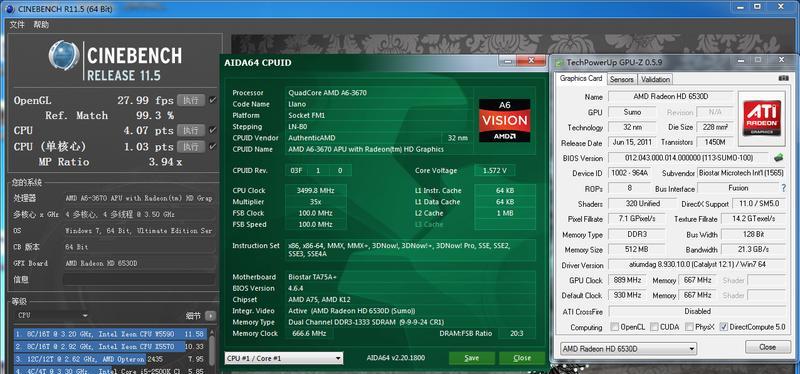800x374 pixels.
Task: Open the CPU ranking dropdown under 等级
Action: 53,316
